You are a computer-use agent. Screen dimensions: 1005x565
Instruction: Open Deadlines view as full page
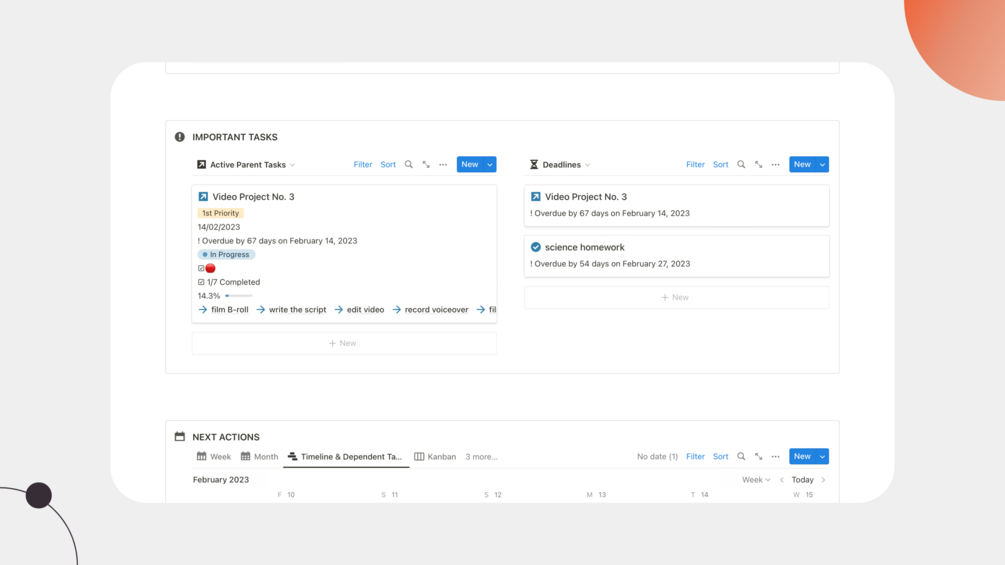pyautogui.click(x=758, y=165)
